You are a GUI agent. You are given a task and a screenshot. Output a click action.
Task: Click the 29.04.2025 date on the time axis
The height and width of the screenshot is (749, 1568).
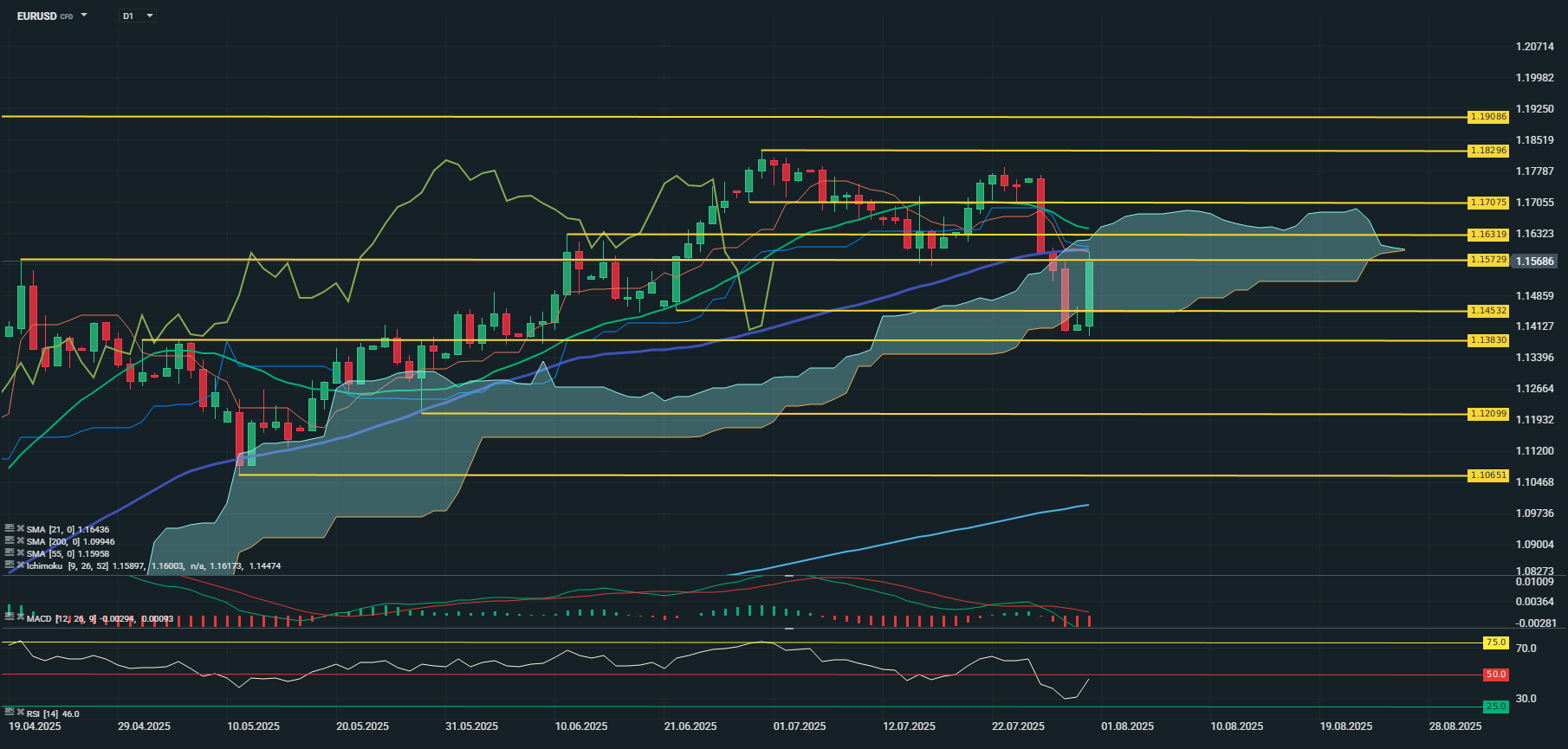[x=144, y=726]
